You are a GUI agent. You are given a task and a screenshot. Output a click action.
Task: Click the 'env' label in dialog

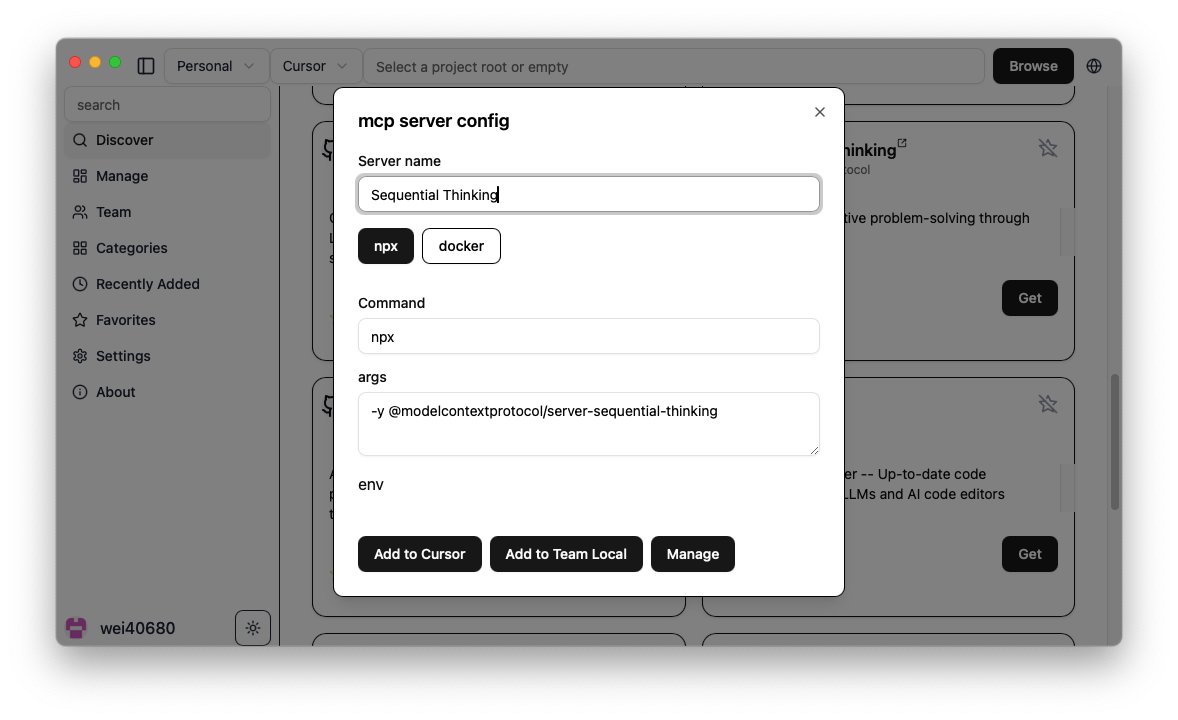tap(370, 485)
